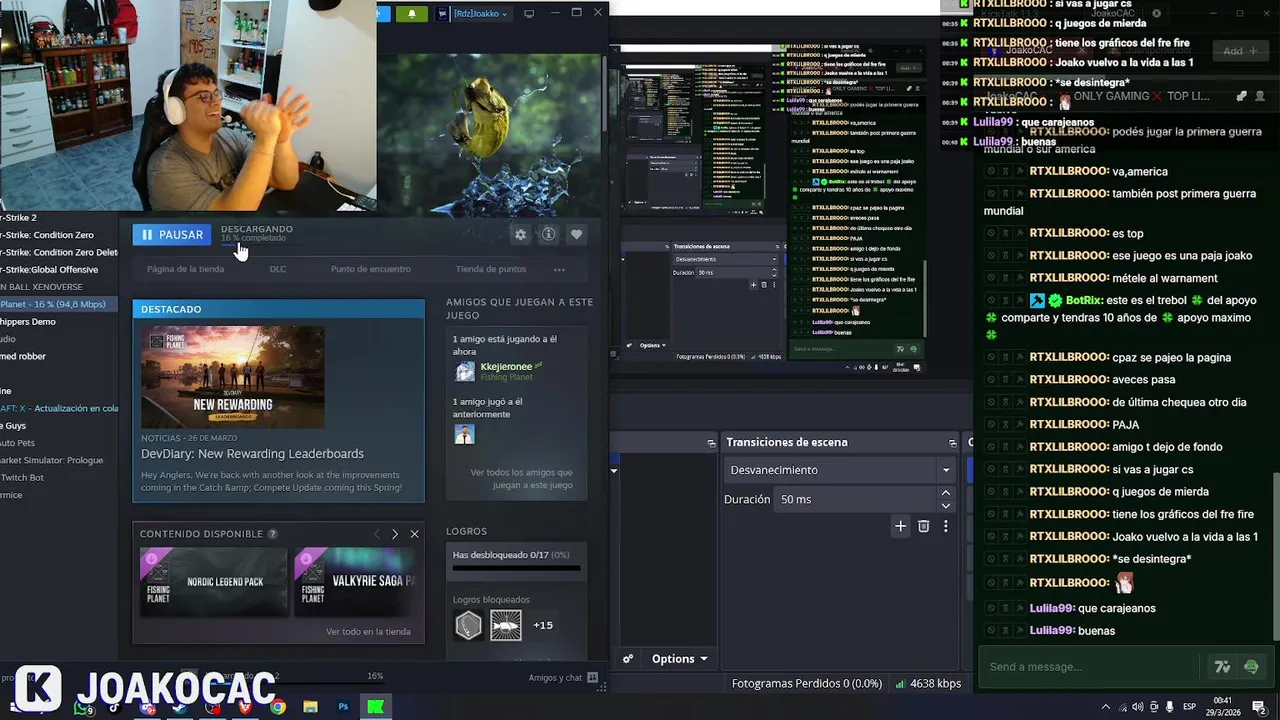Open the Página de la tienda tab
The width and height of the screenshot is (1280, 720).
(185, 269)
